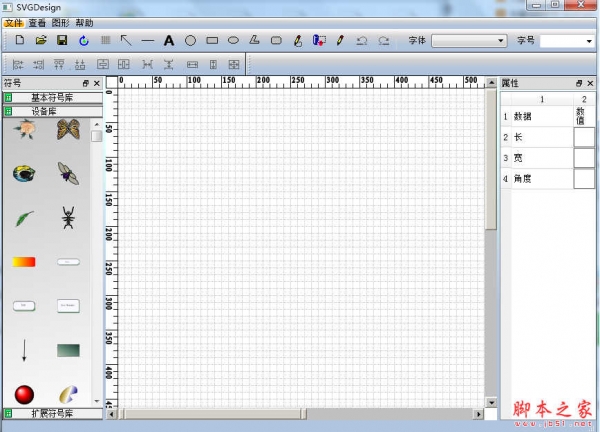
Task: Pick the red-yellow gradient rectangle symbol
Action: tap(24, 262)
